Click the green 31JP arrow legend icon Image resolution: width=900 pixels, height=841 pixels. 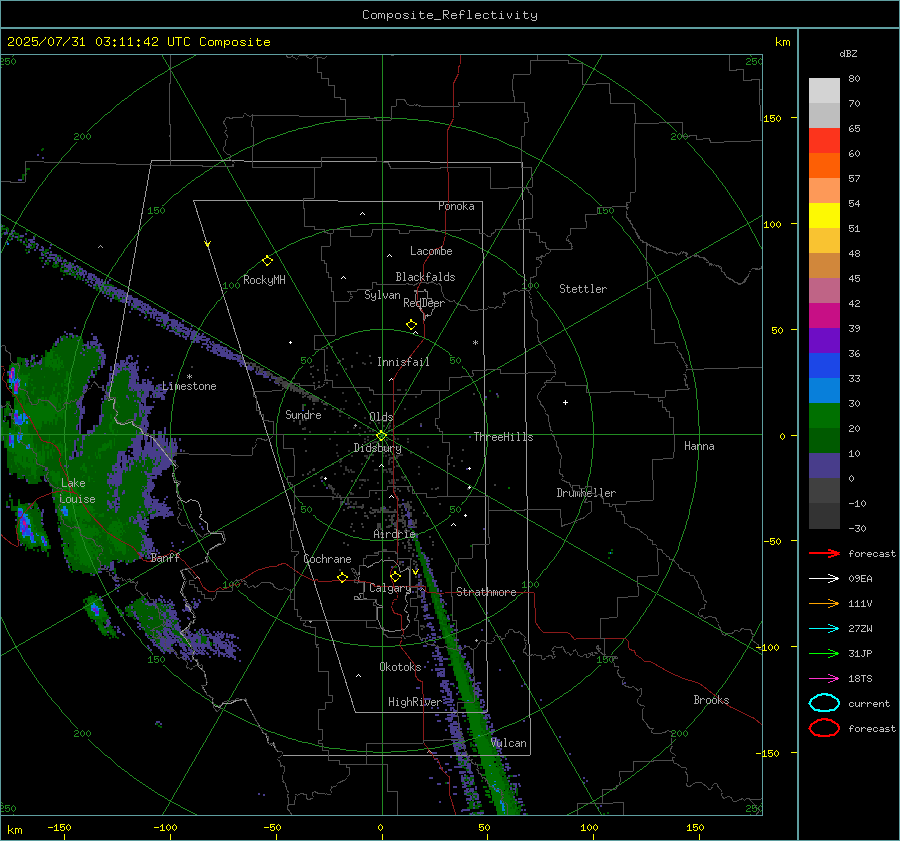coord(824,653)
